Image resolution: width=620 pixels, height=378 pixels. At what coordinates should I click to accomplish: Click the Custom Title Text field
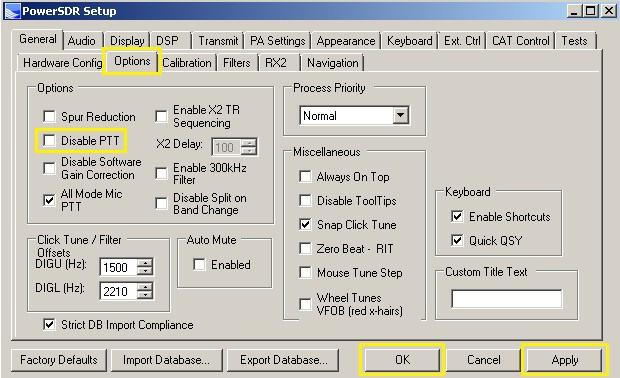pyautogui.click(x=507, y=299)
